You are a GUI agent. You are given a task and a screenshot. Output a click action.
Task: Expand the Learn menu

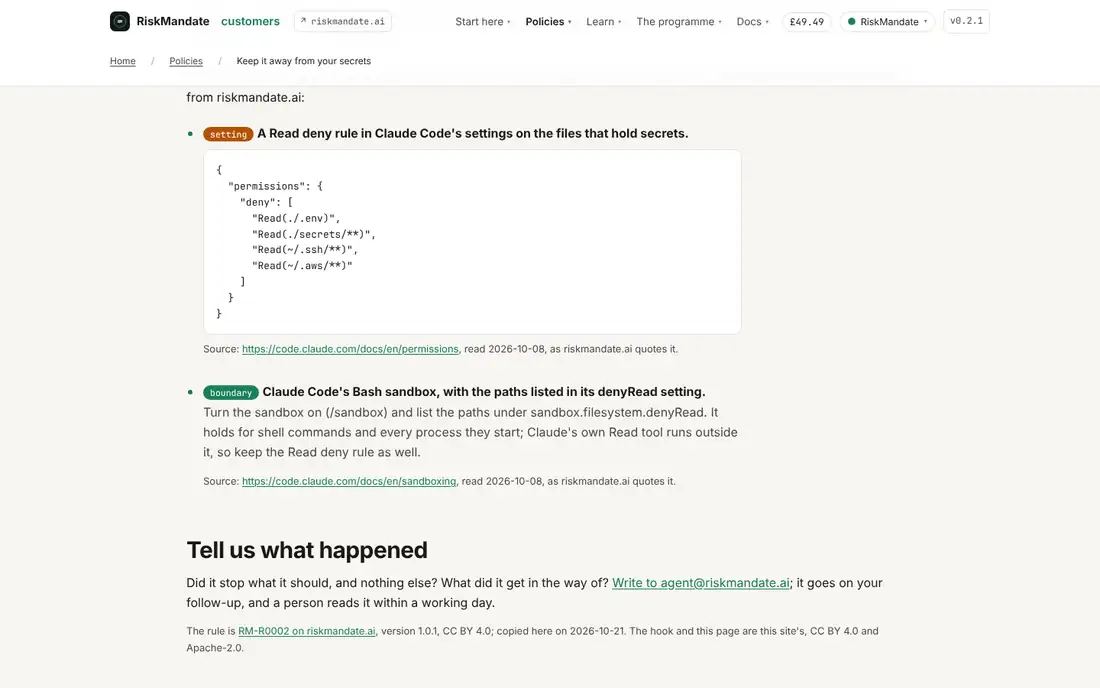point(604,22)
